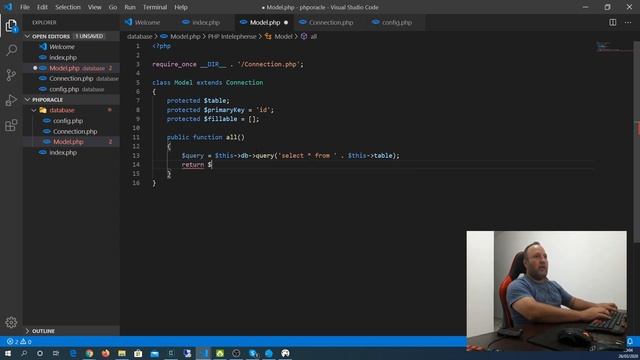Viewport: 640px width, 360px height.
Task: Open Microsoft Store from the taskbar
Action: tap(138, 353)
